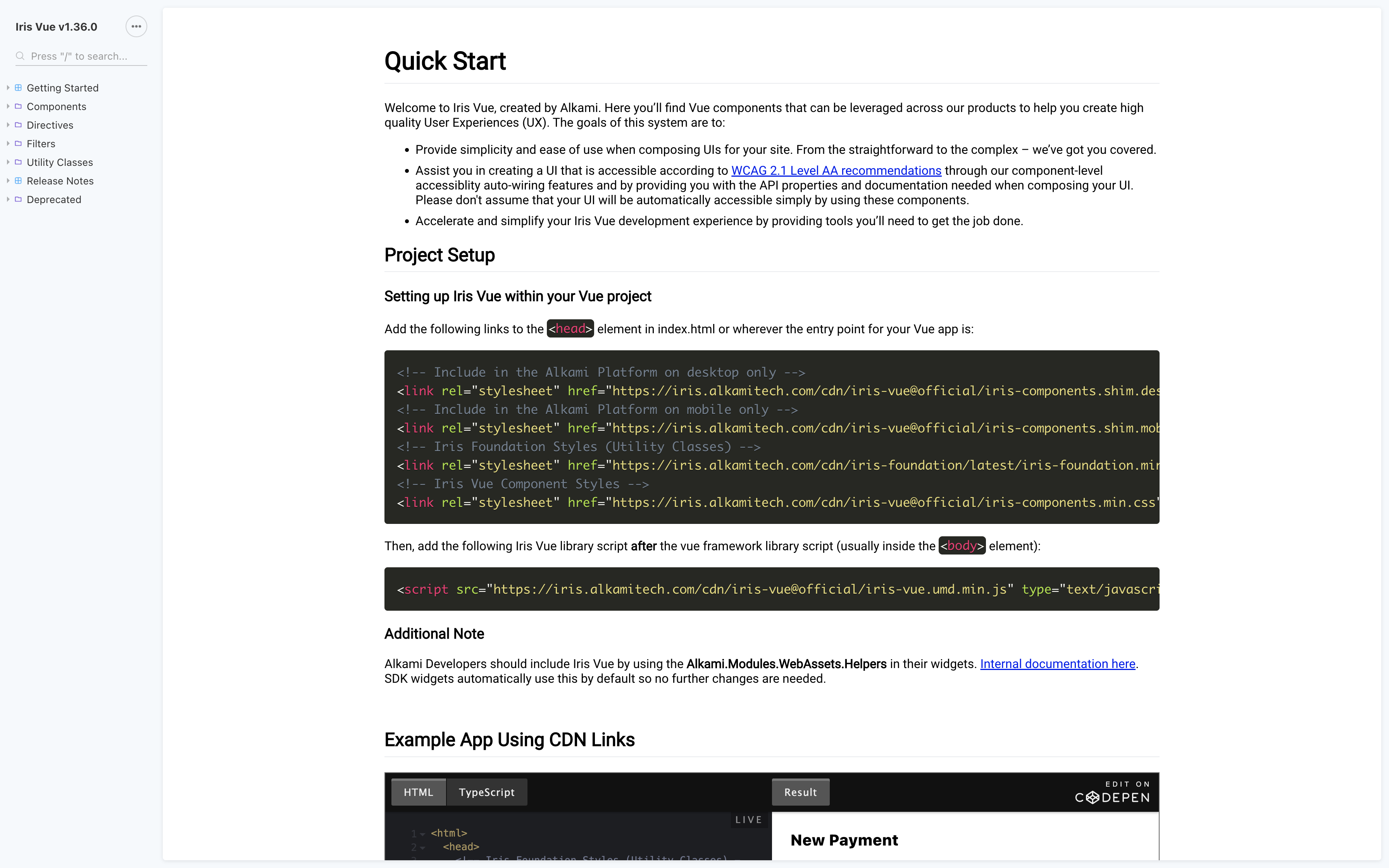Screen dimensions: 1389x868
Task: Click the Iris Vue v1.36.0 title
Action: tap(56, 27)
